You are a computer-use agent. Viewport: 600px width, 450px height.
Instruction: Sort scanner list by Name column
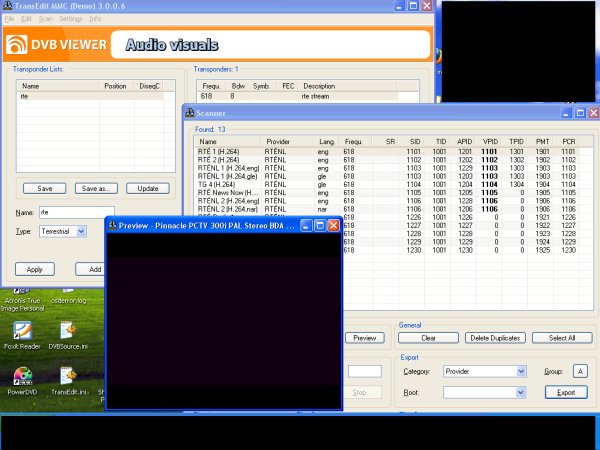click(x=227, y=142)
